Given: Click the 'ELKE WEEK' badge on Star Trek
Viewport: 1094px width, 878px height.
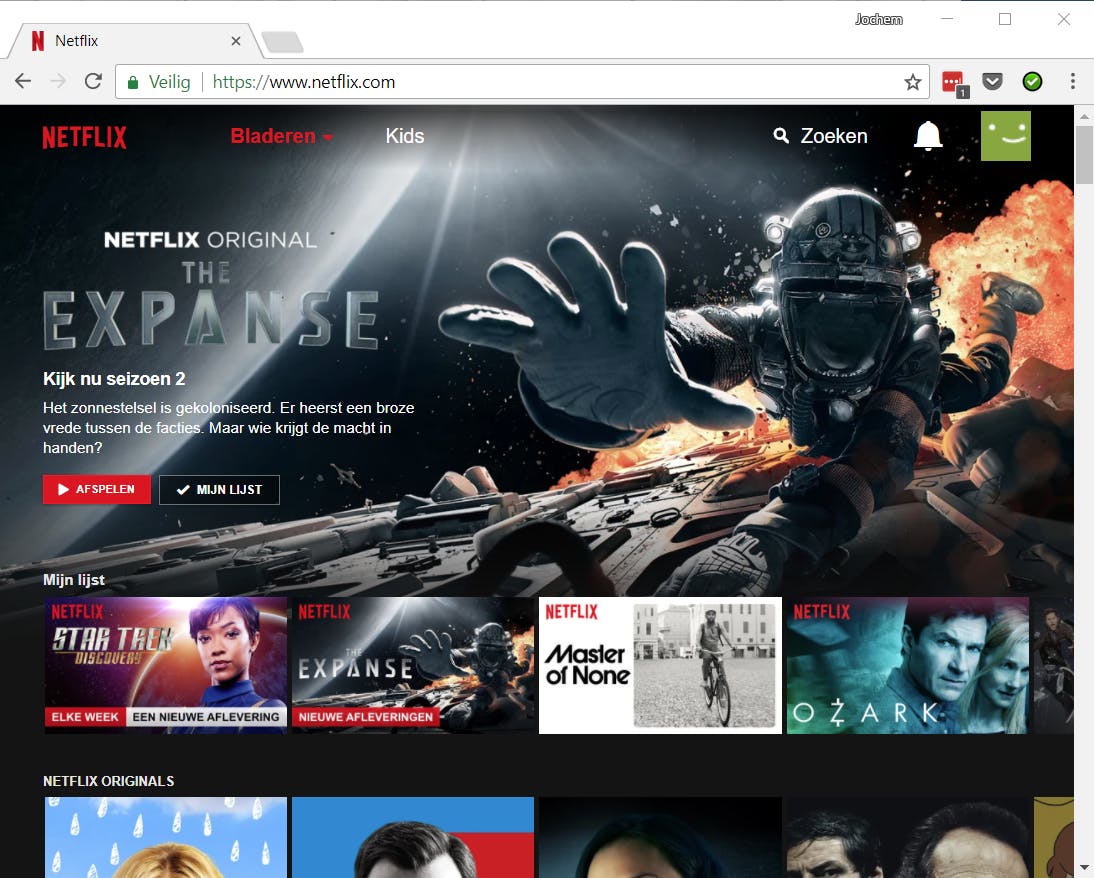Looking at the screenshot, I should tap(85, 717).
